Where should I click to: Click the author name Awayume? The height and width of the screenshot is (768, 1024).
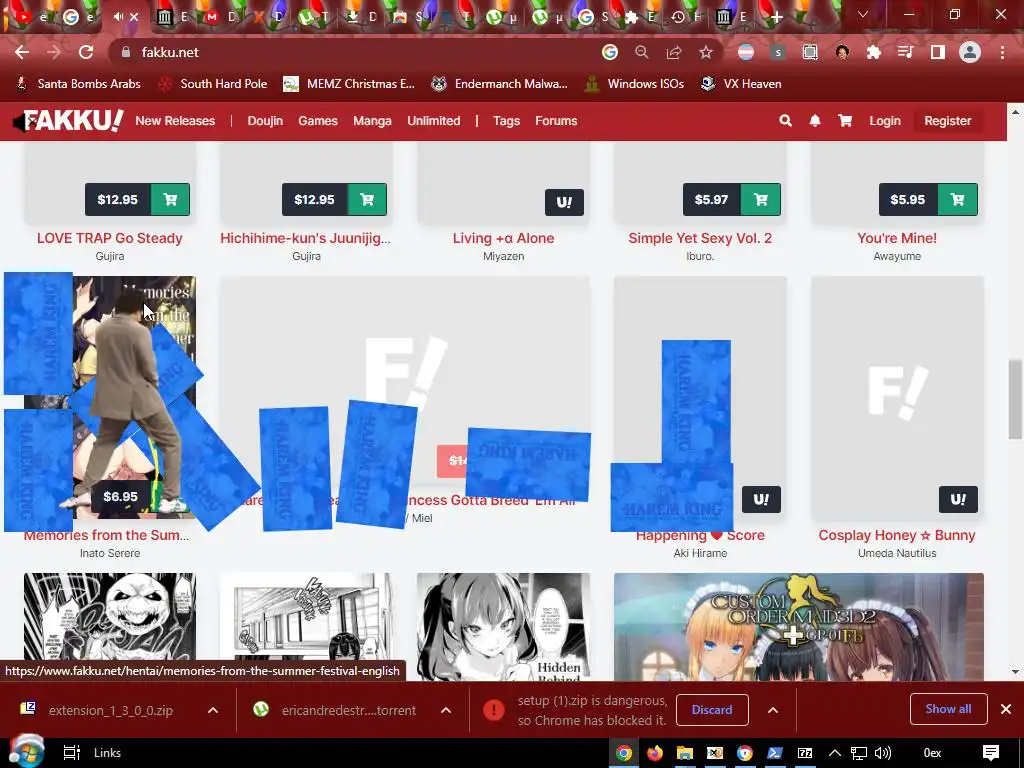pyautogui.click(x=897, y=256)
